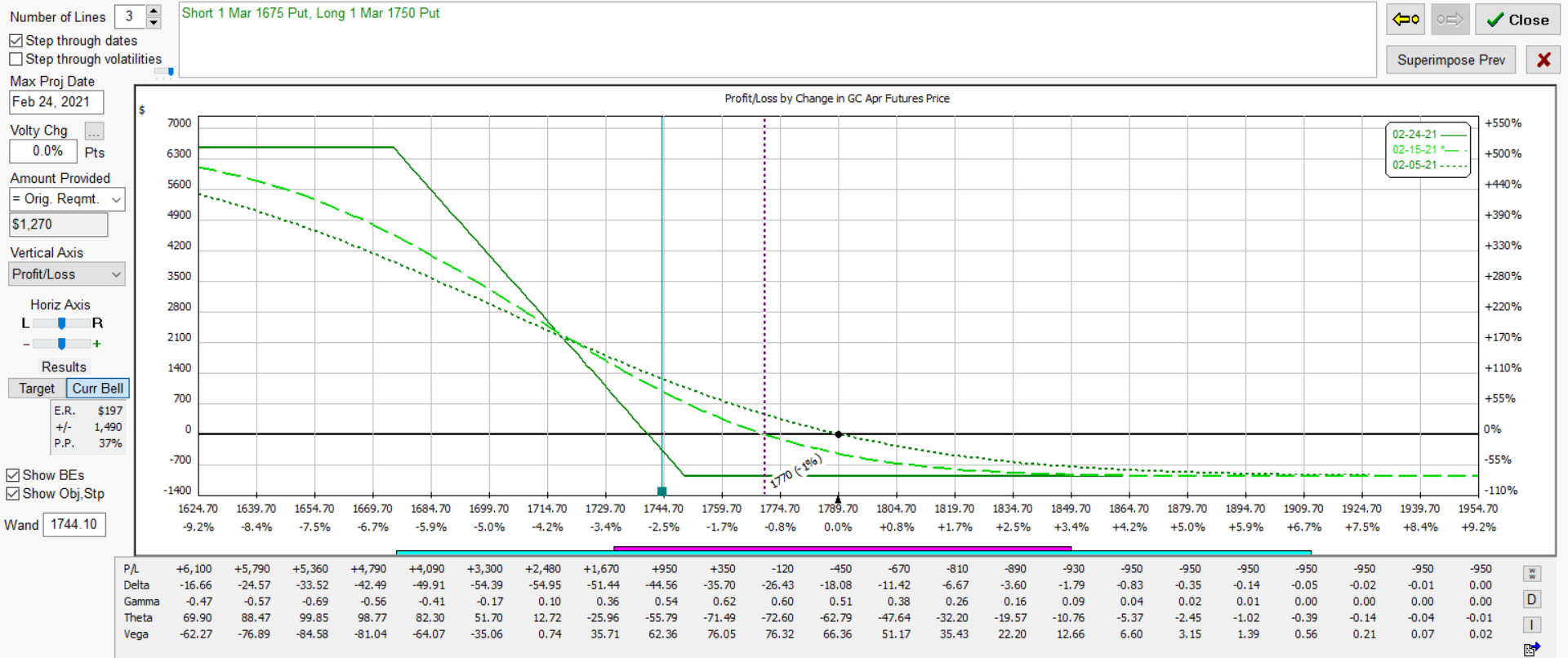Switch to the Target results tab
Image resolution: width=1568 pixels, height=658 pixels.
coord(37,389)
